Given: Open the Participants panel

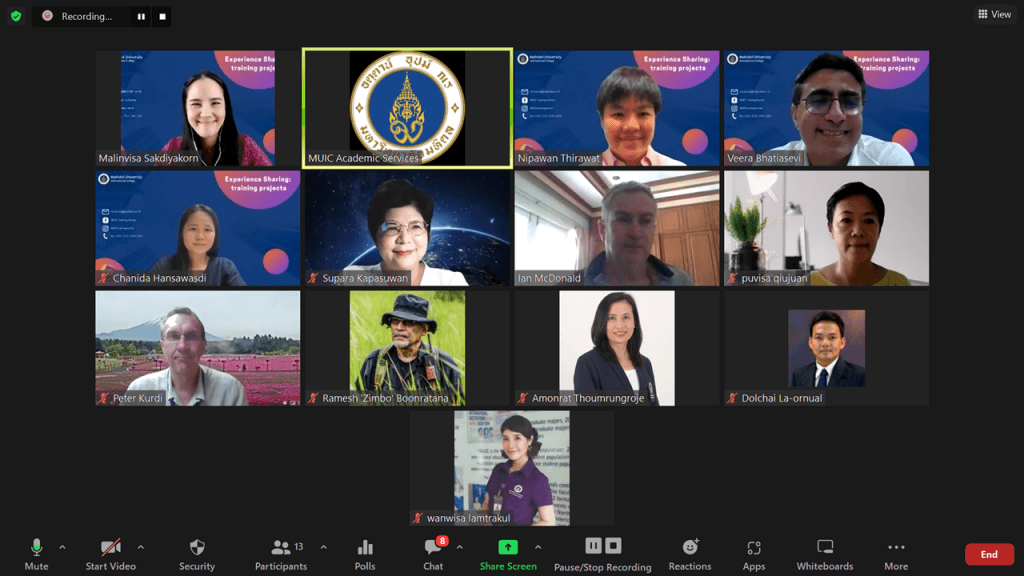Looking at the screenshot, I should [x=281, y=553].
